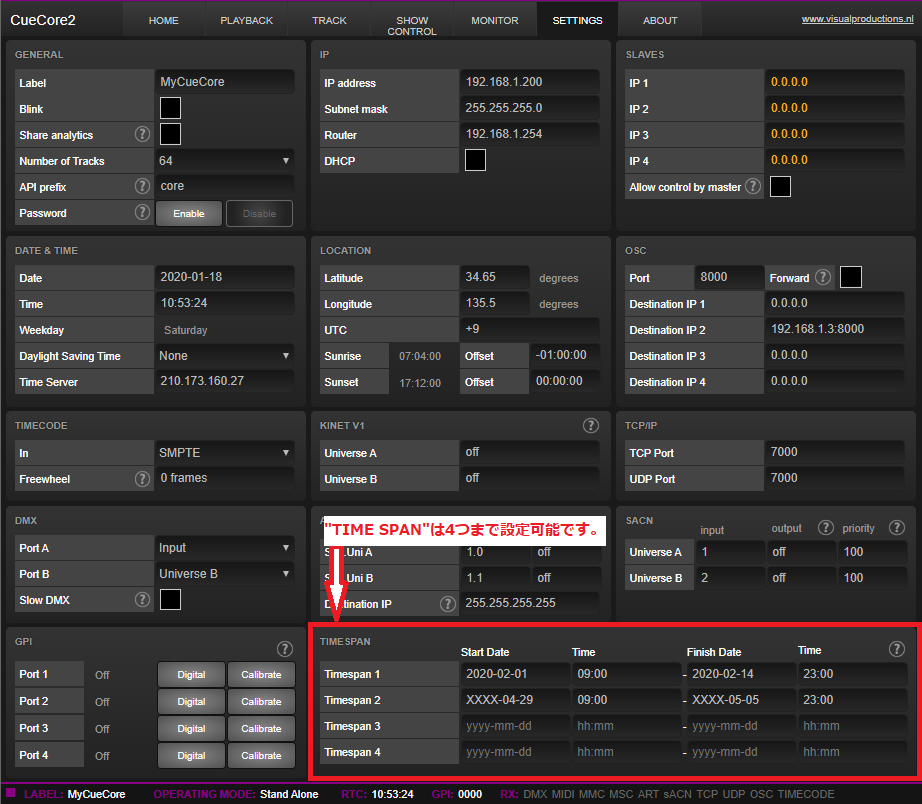Image resolution: width=922 pixels, height=804 pixels.
Task: Open the ABOUT tab
Action: point(660,21)
